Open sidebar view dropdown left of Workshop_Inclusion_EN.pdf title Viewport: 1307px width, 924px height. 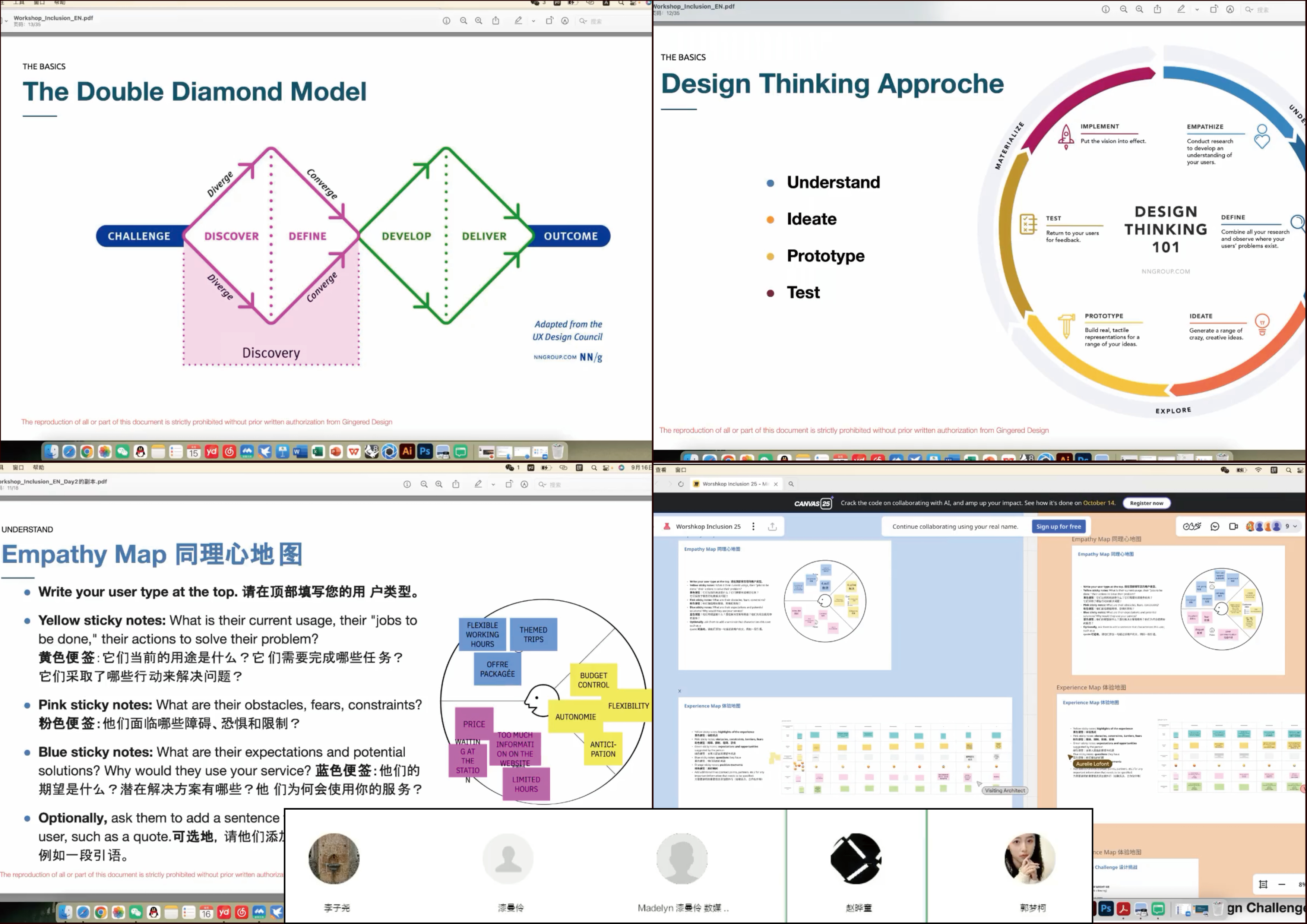pos(6,21)
